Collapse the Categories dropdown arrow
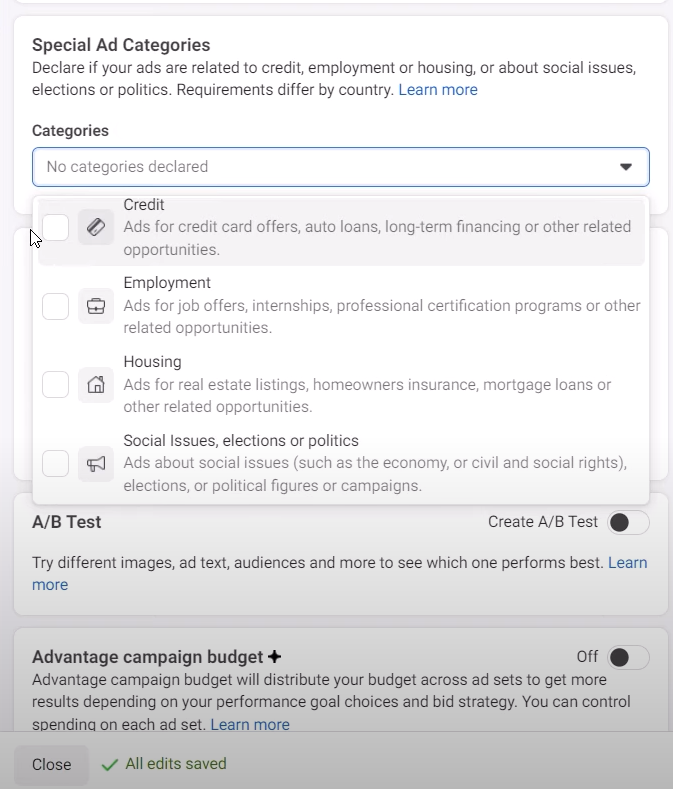Viewport: 673px width, 789px height. [x=626, y=167]
